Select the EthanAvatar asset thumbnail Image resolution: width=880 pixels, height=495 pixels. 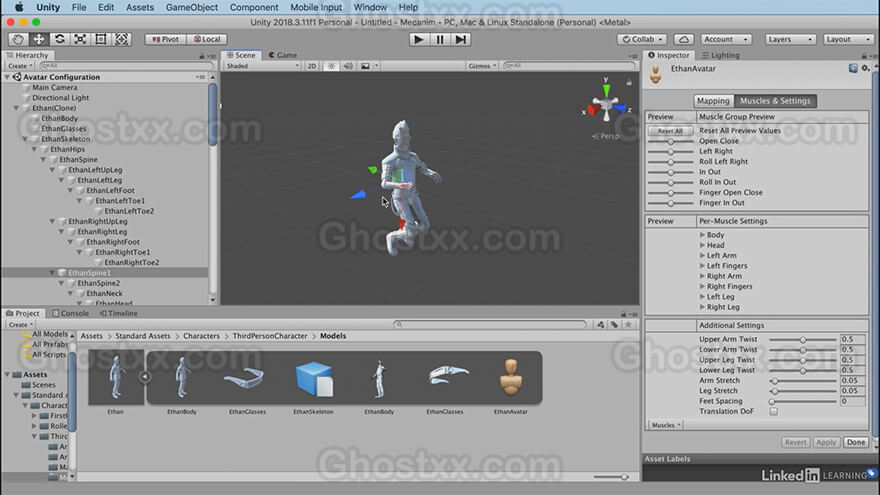pos(511,378)
